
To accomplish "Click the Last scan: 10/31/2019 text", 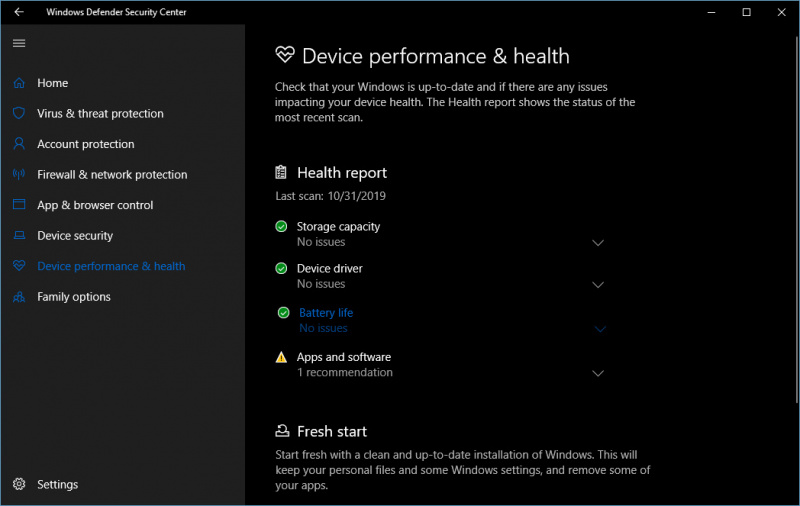I will [331, 196].
